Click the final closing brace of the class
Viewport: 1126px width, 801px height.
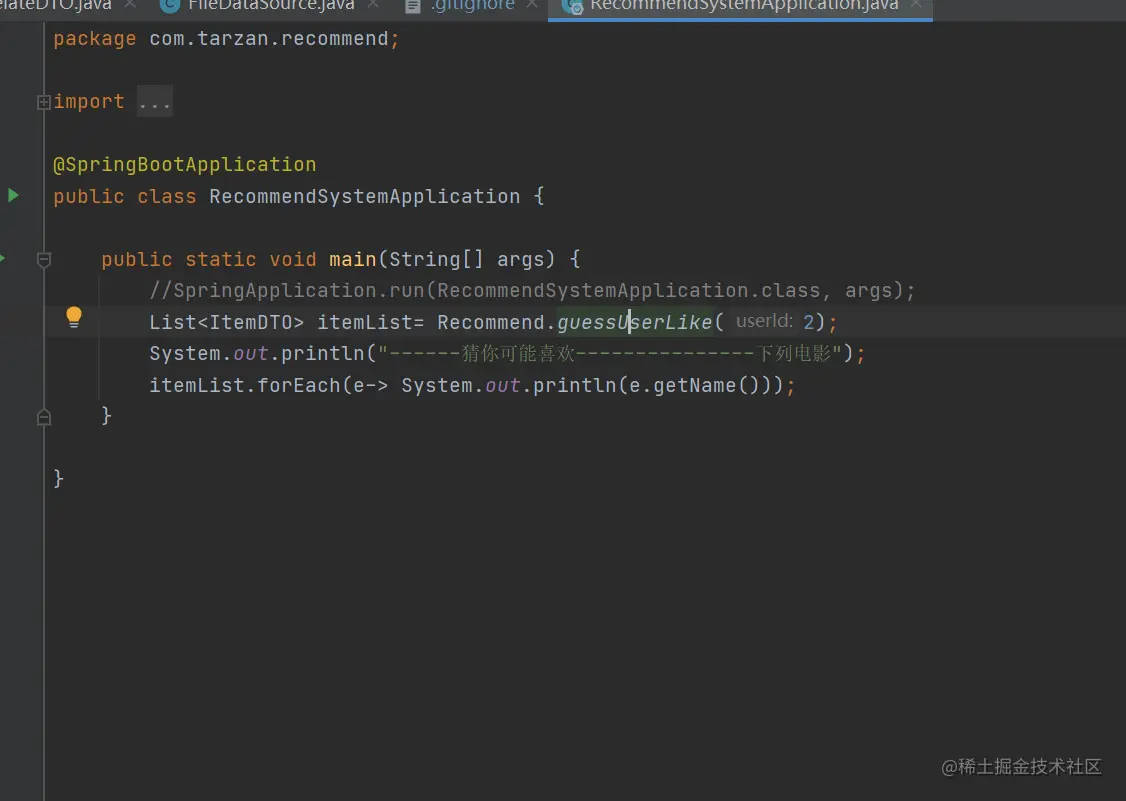point(58,478)
